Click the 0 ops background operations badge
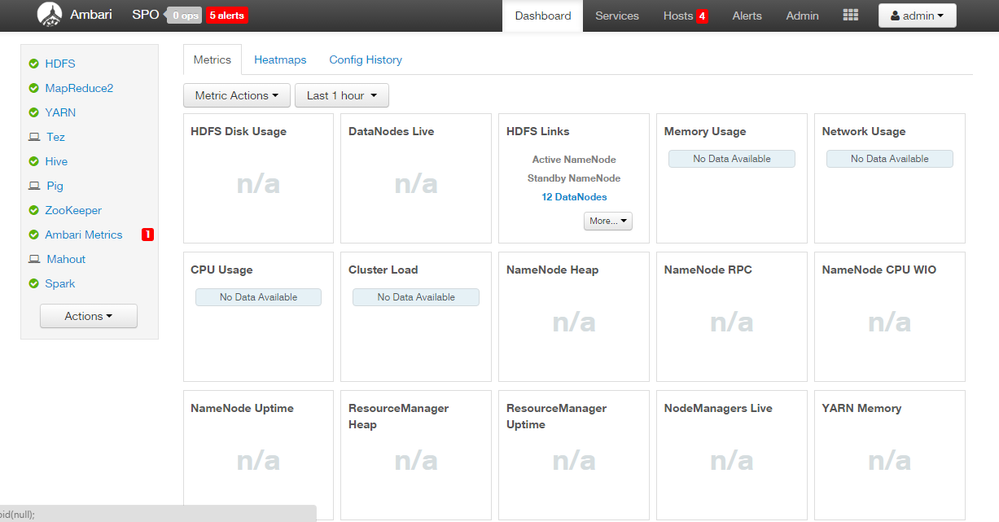Image resolution: width=999 pixels, height=522 pixels. pyautogui.click(x=184, y=15)
